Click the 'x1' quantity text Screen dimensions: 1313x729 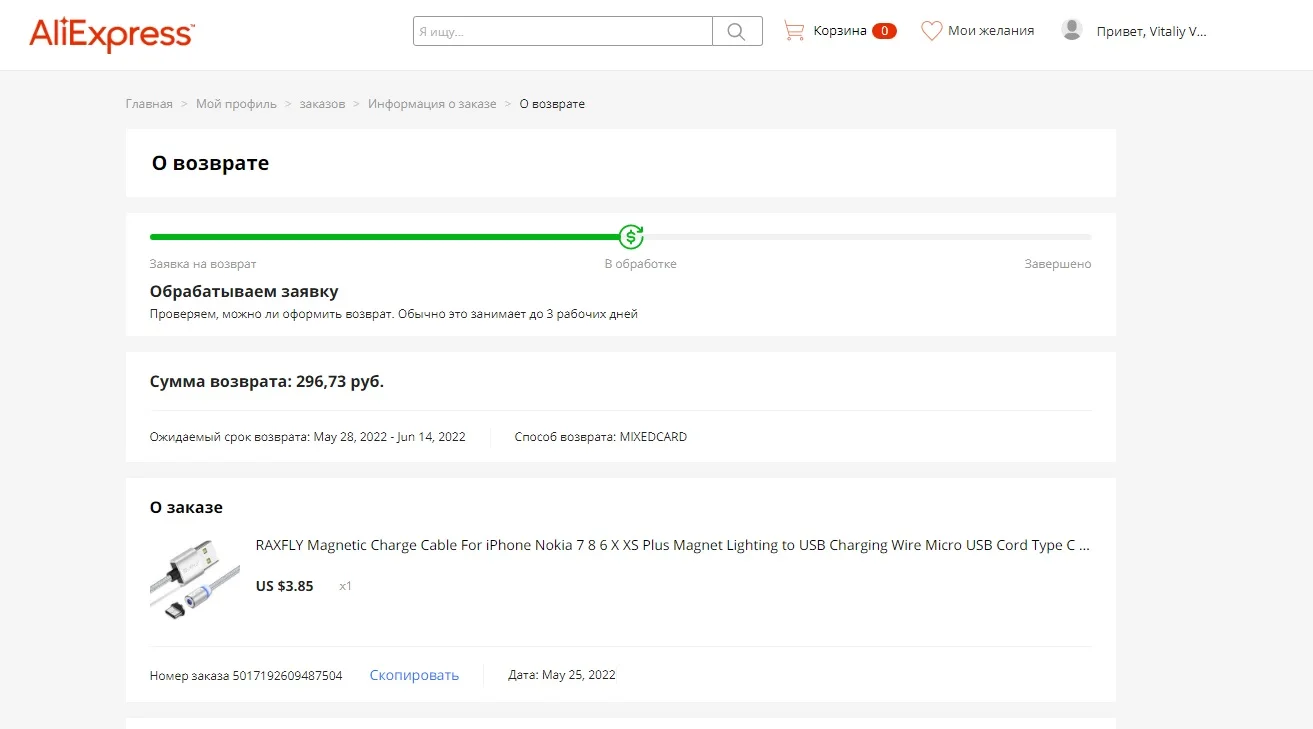345,586
